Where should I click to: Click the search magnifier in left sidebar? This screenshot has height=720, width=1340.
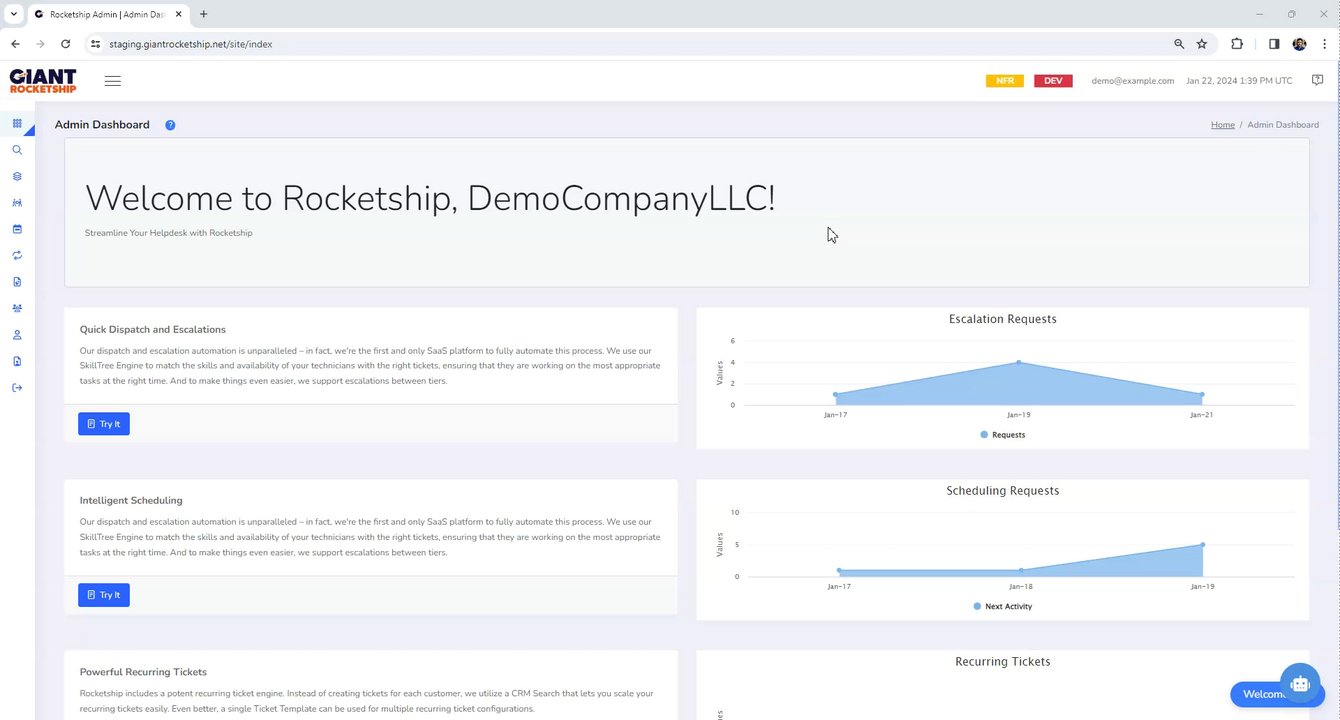coord(17,150)
